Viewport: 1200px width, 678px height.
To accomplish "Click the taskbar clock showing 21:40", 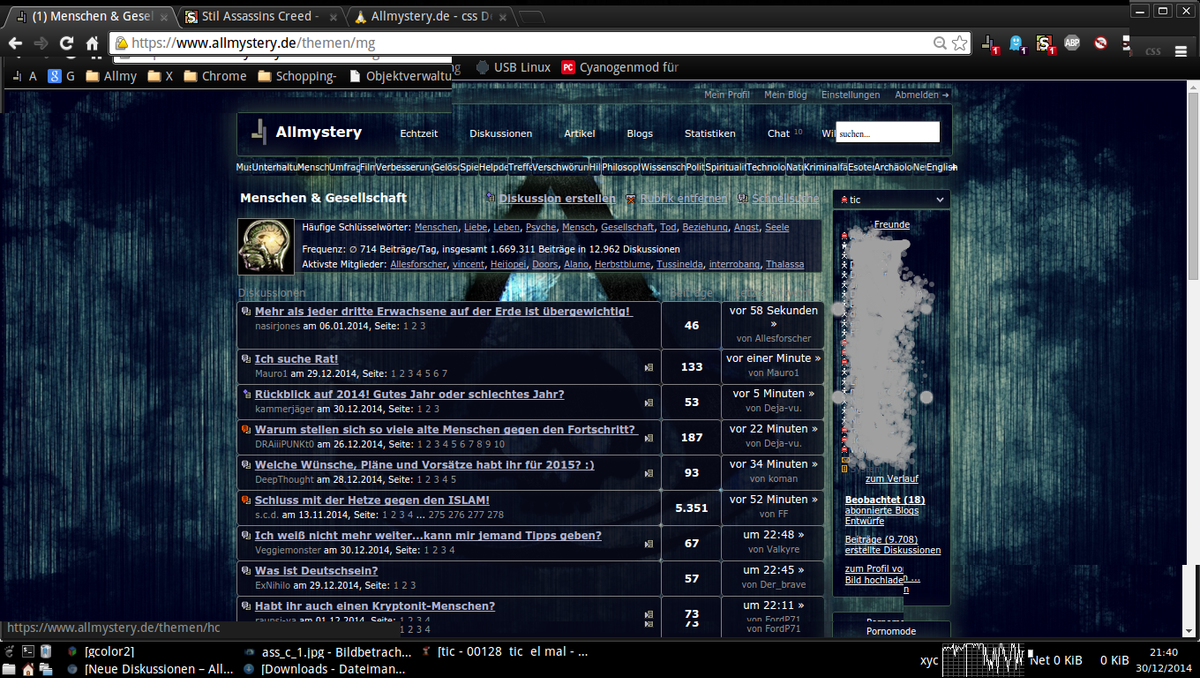I will coord(1165,650).
